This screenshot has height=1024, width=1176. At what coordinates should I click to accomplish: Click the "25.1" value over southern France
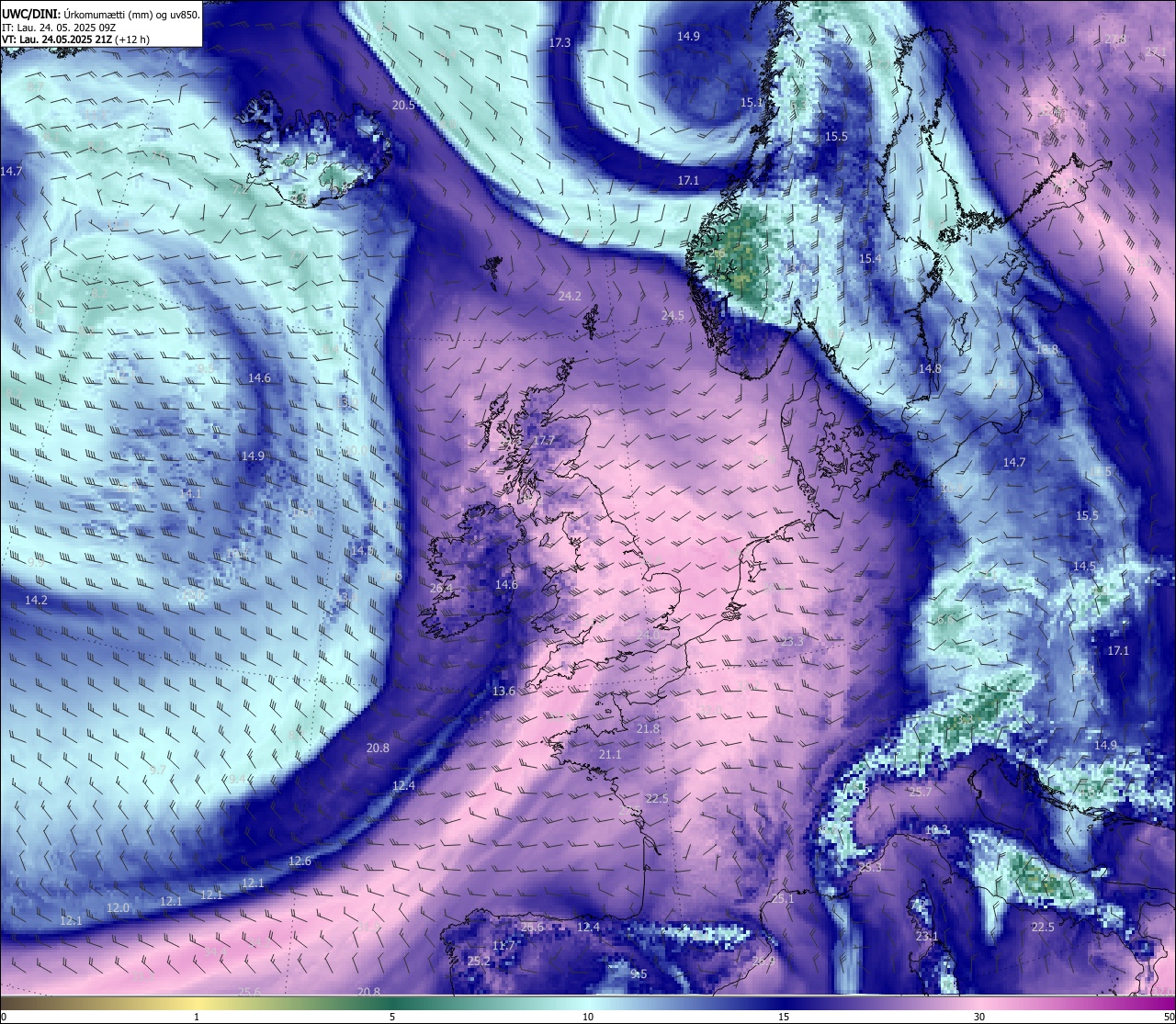pos(783,900)
